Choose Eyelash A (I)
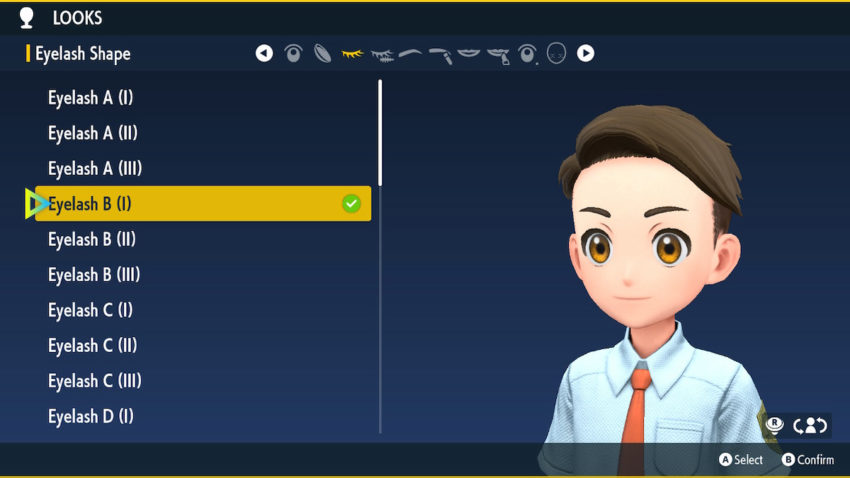The image size is (850, 478). pos(91,98)
